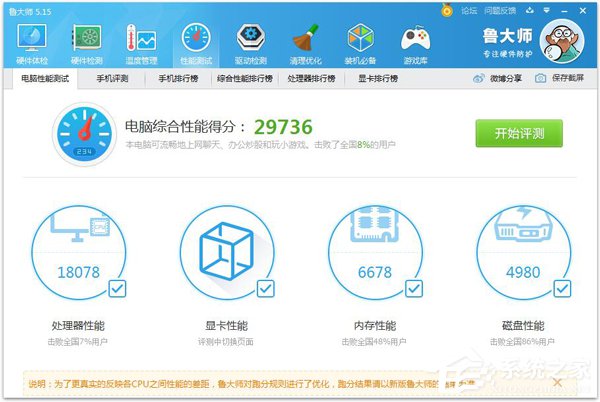600x402 pixels.
Task: Open the 装机必备 essential software icon
Action: coord(361,44)
